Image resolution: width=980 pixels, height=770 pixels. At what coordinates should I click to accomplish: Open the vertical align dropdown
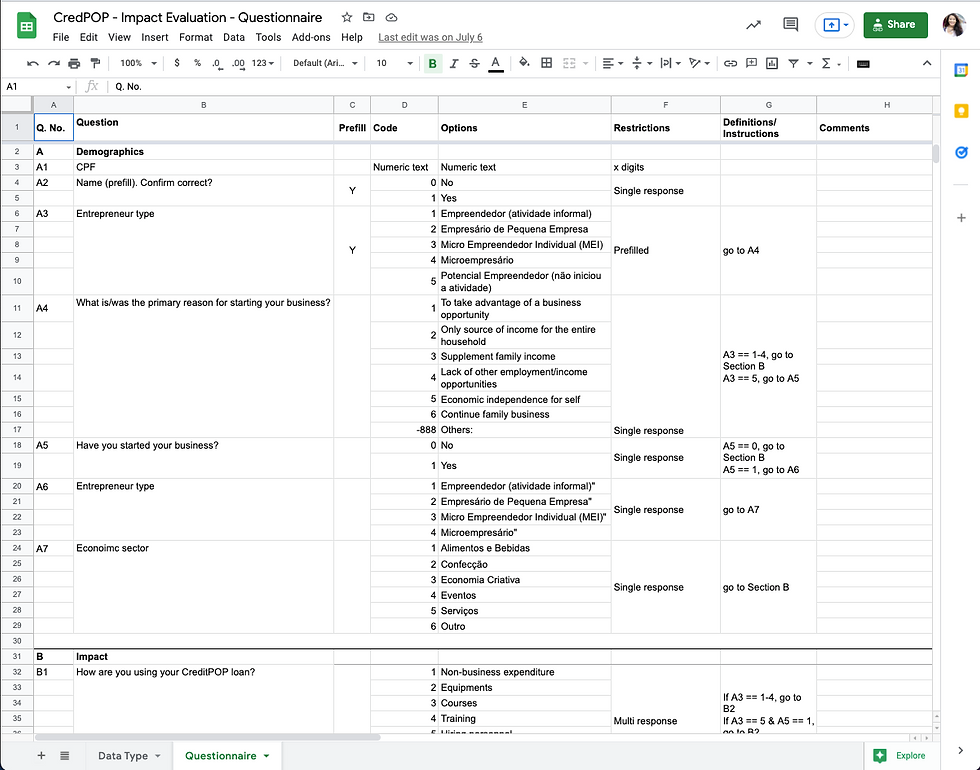click(642, 63)
